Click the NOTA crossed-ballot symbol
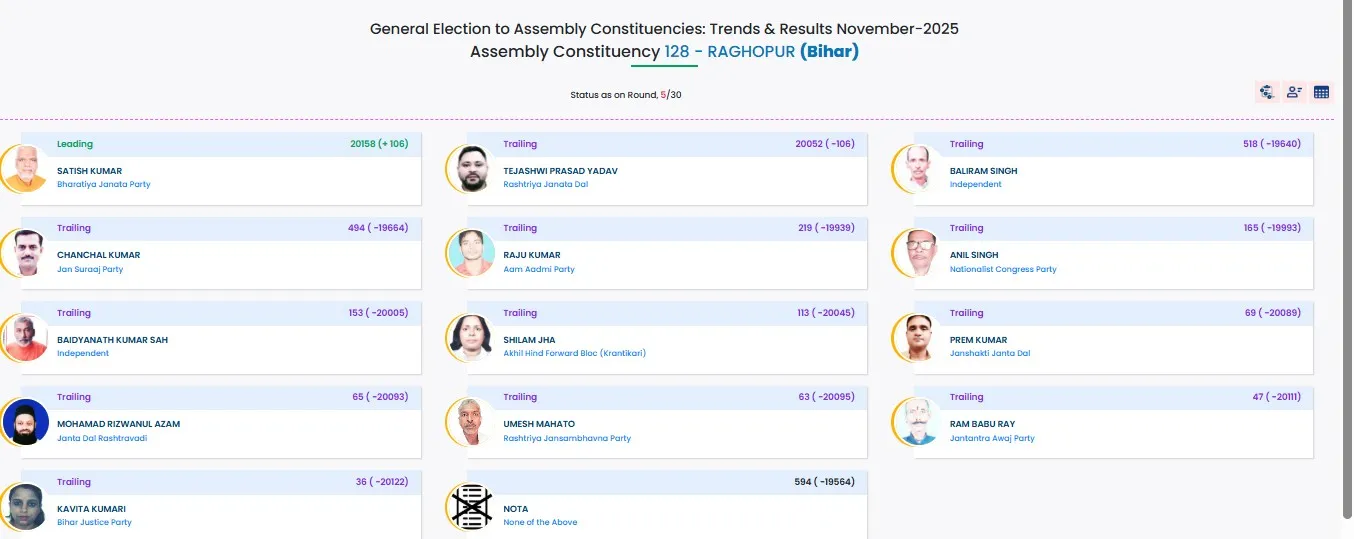 point(472,507)
